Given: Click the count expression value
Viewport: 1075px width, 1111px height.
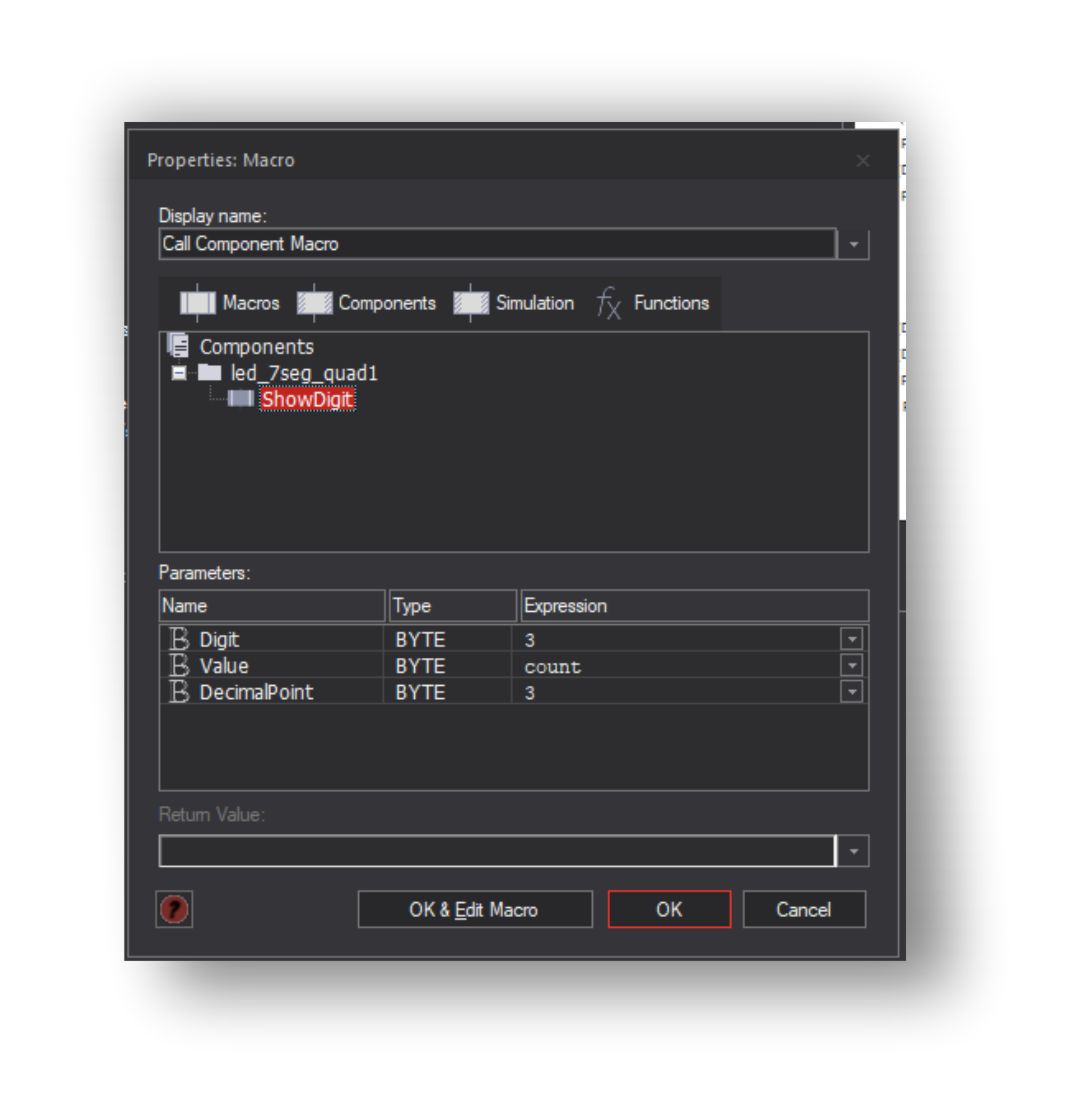Looking at the screenshot, I should click(x=553, y=667).
